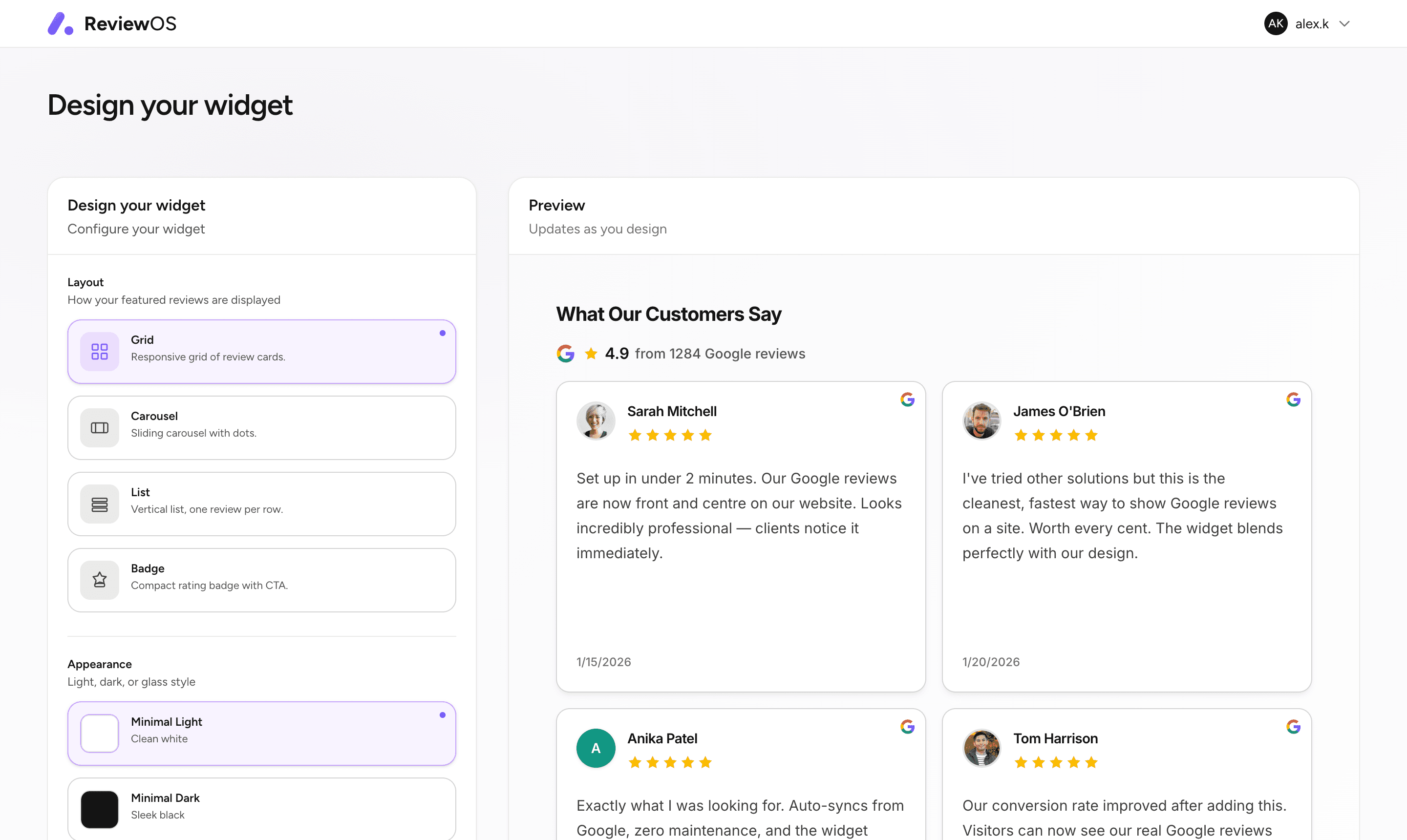Click the Badge layout star icon

99,580
